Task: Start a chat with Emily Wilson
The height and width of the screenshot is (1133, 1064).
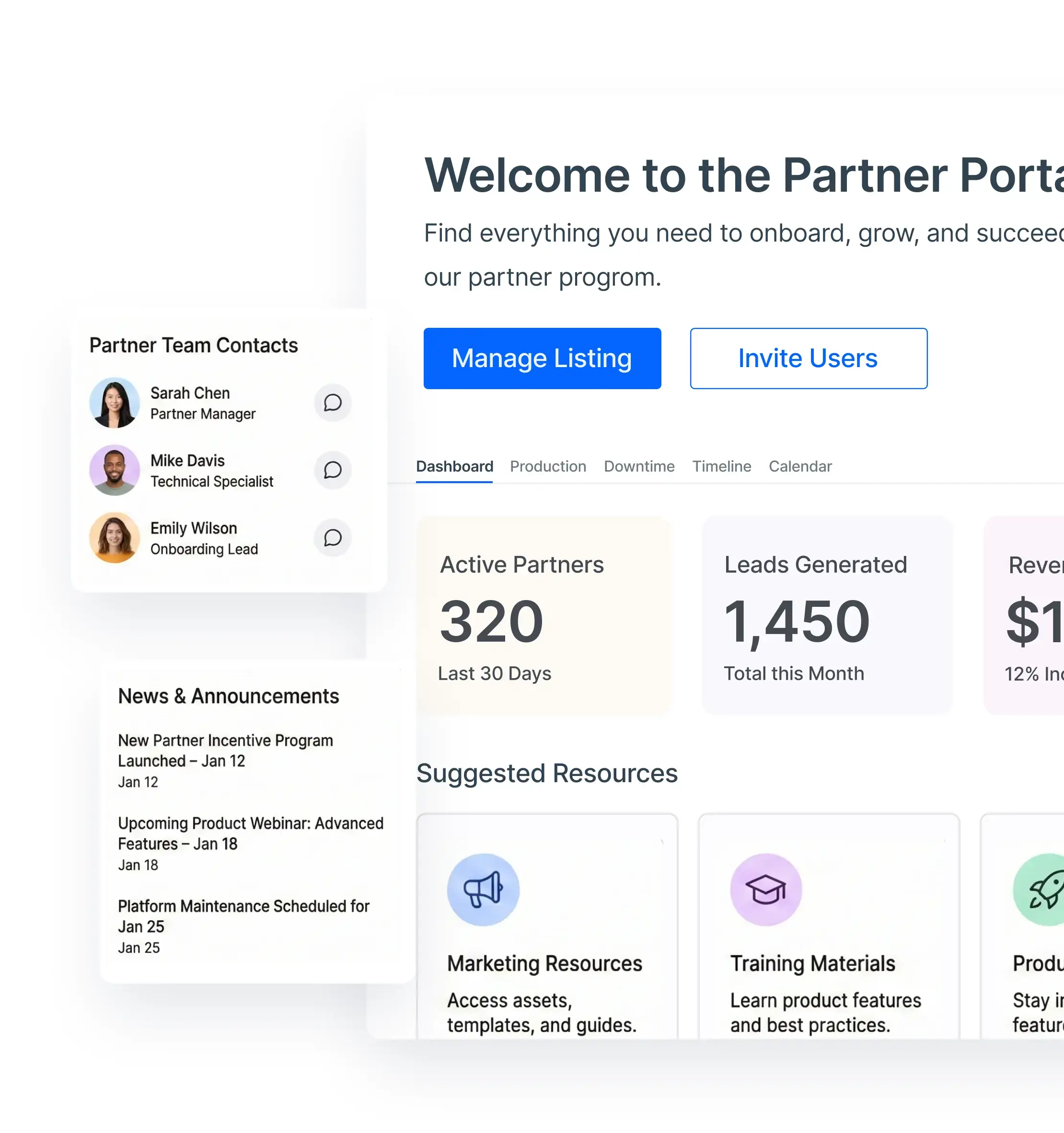Action: point(333,538)
